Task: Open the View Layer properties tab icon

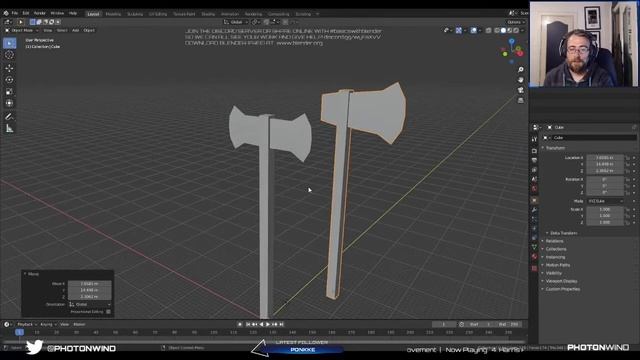Action: (534, 170)
